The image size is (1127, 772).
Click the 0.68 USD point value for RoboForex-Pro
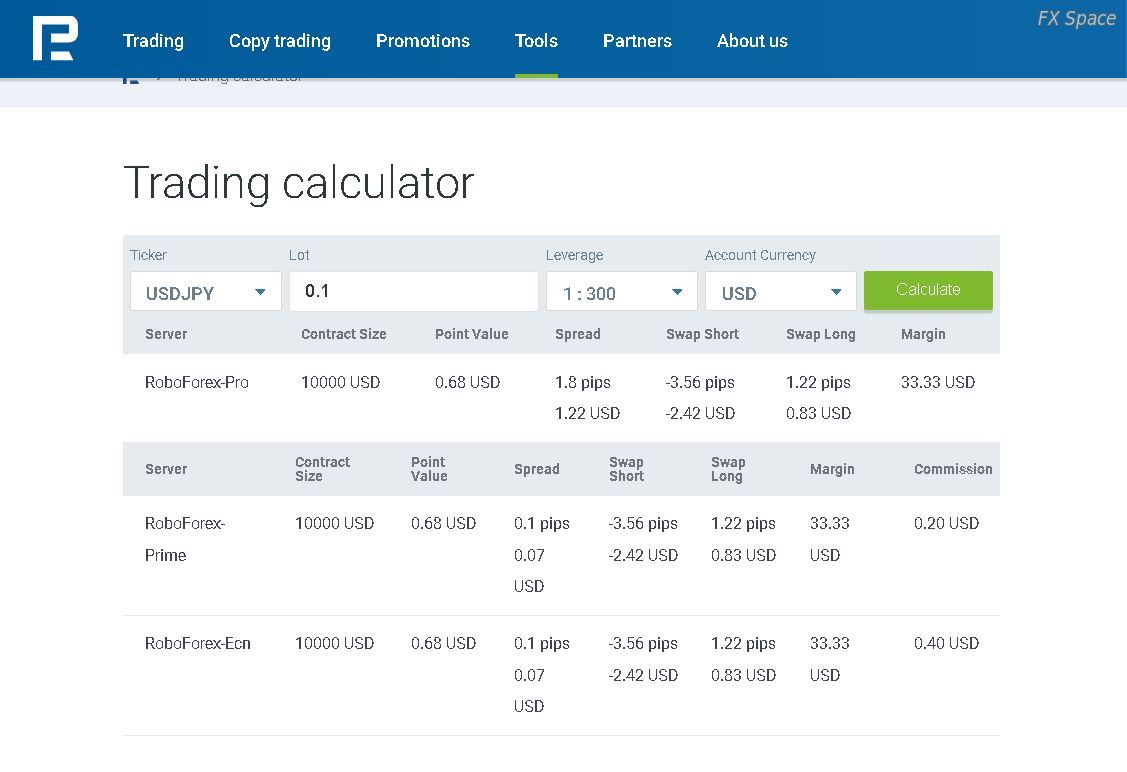pyautogui.click(x=467, y=382)
